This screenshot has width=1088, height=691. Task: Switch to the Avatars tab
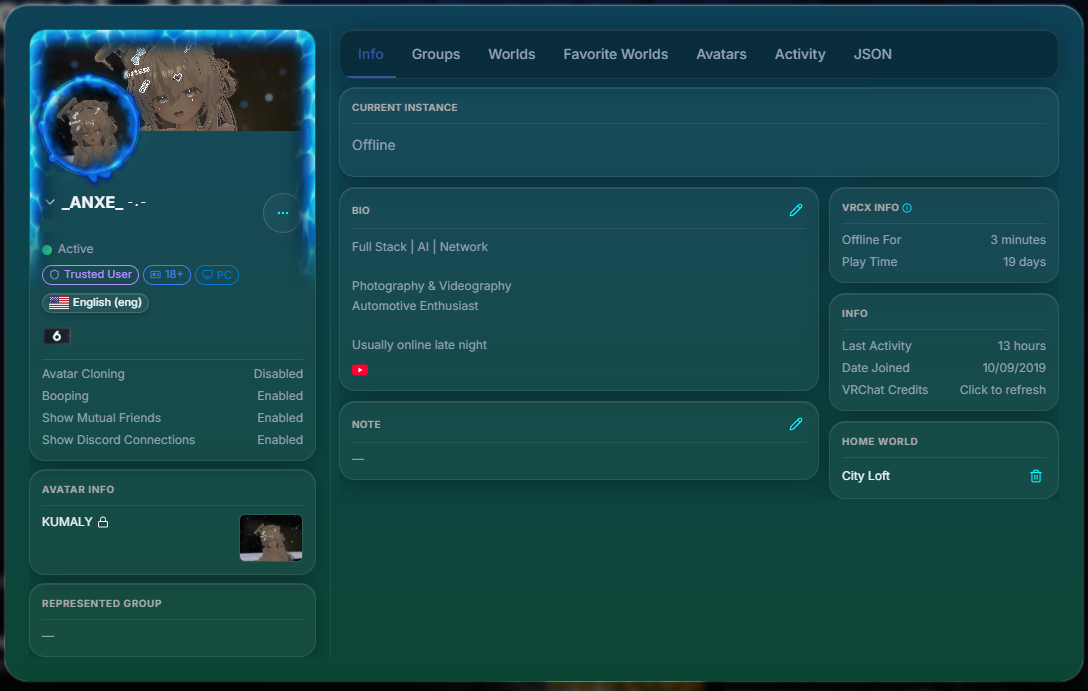pos(722,54)
